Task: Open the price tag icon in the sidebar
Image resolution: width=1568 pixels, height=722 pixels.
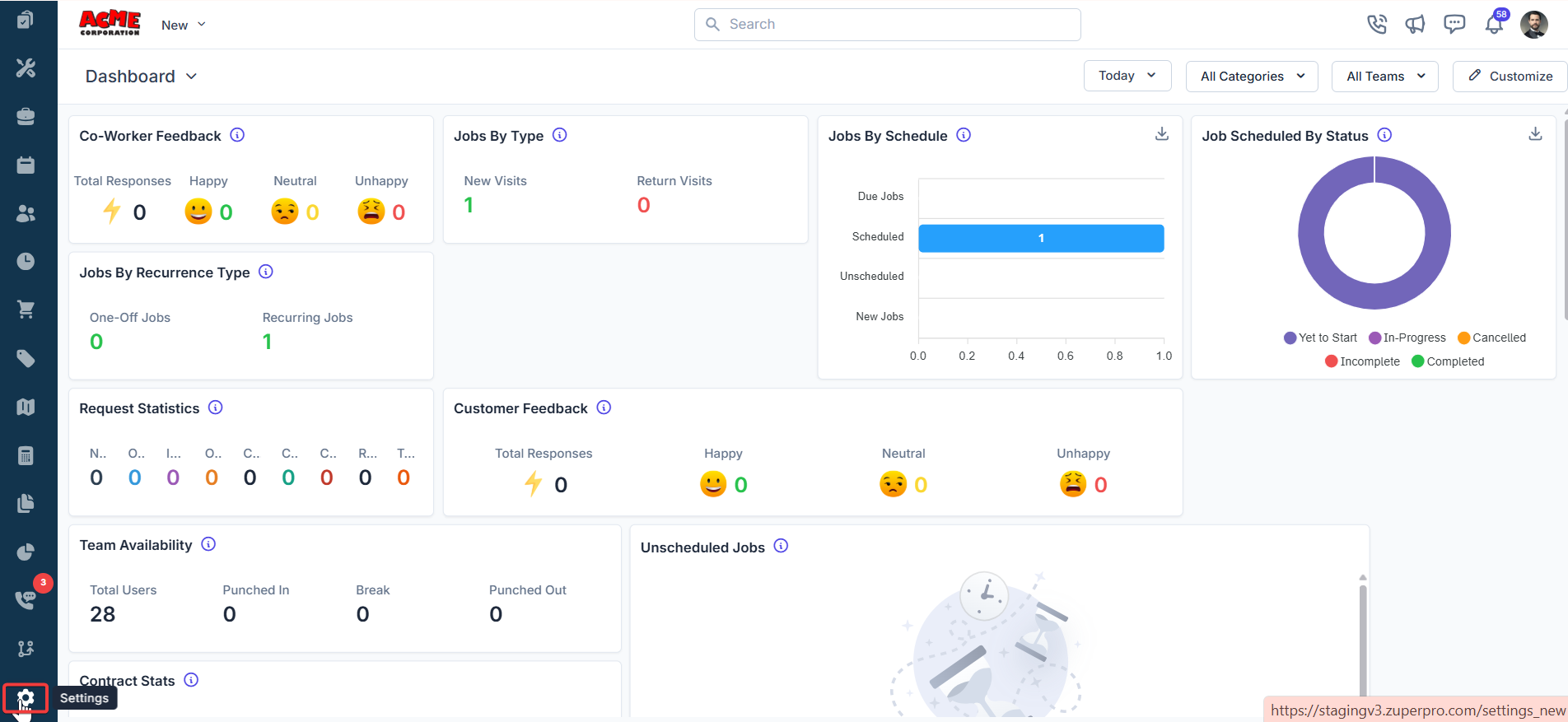Action: tap(26, 358)
